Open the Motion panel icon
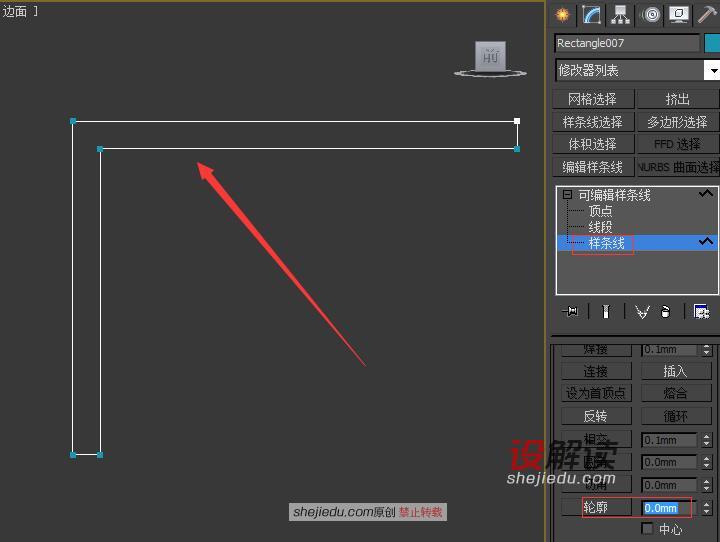720x542 pixels. tap(651, 14)
